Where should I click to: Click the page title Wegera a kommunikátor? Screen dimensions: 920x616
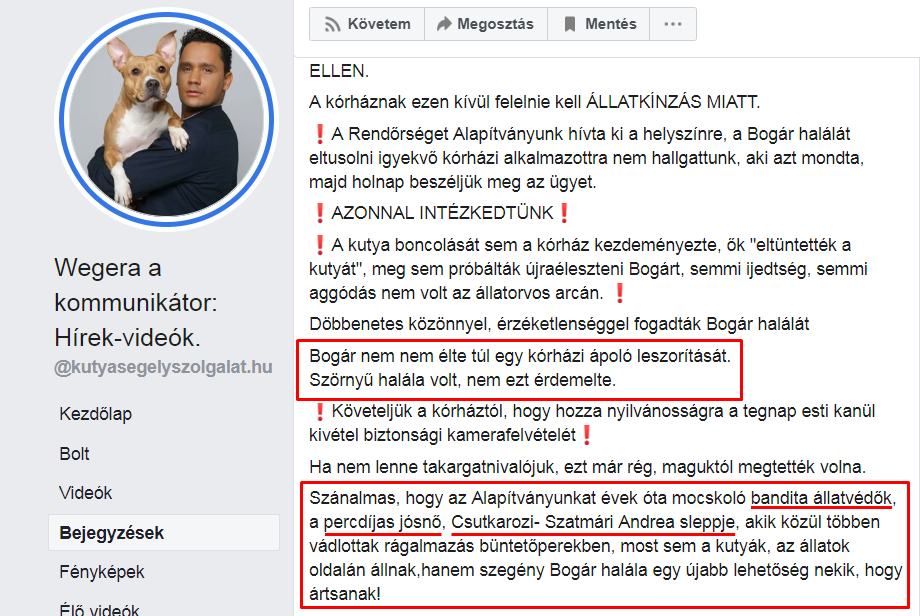click(136, 303)
